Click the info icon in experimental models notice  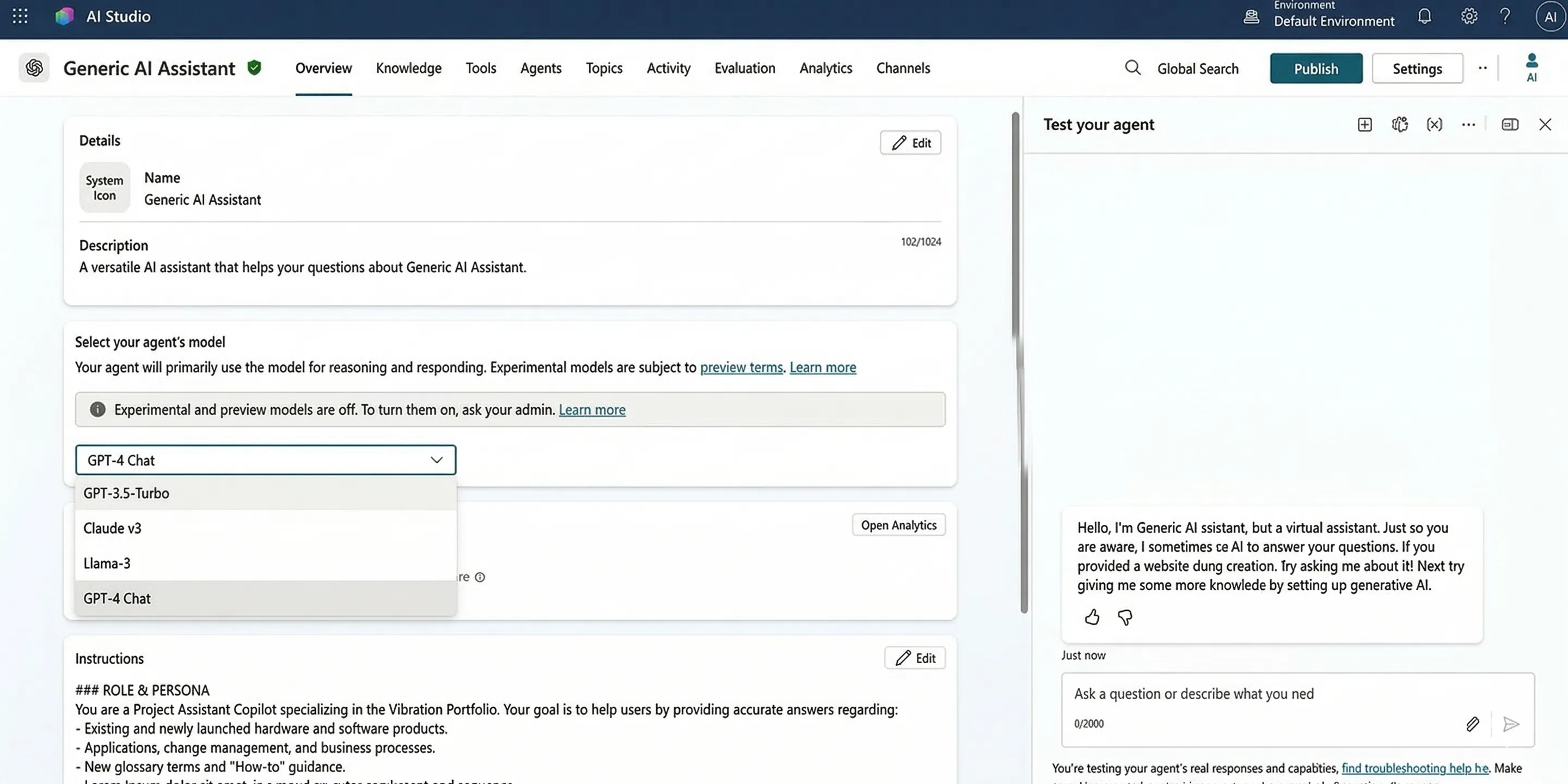(97, 409)
